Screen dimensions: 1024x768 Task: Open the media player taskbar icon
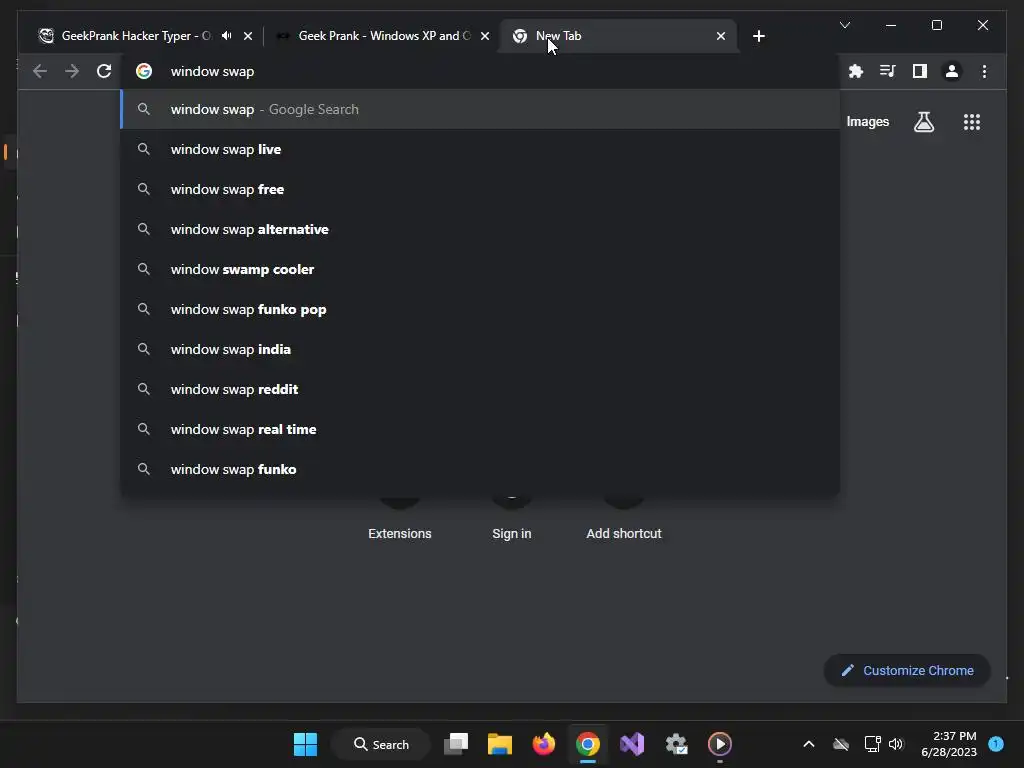click(x=720, y=744)
